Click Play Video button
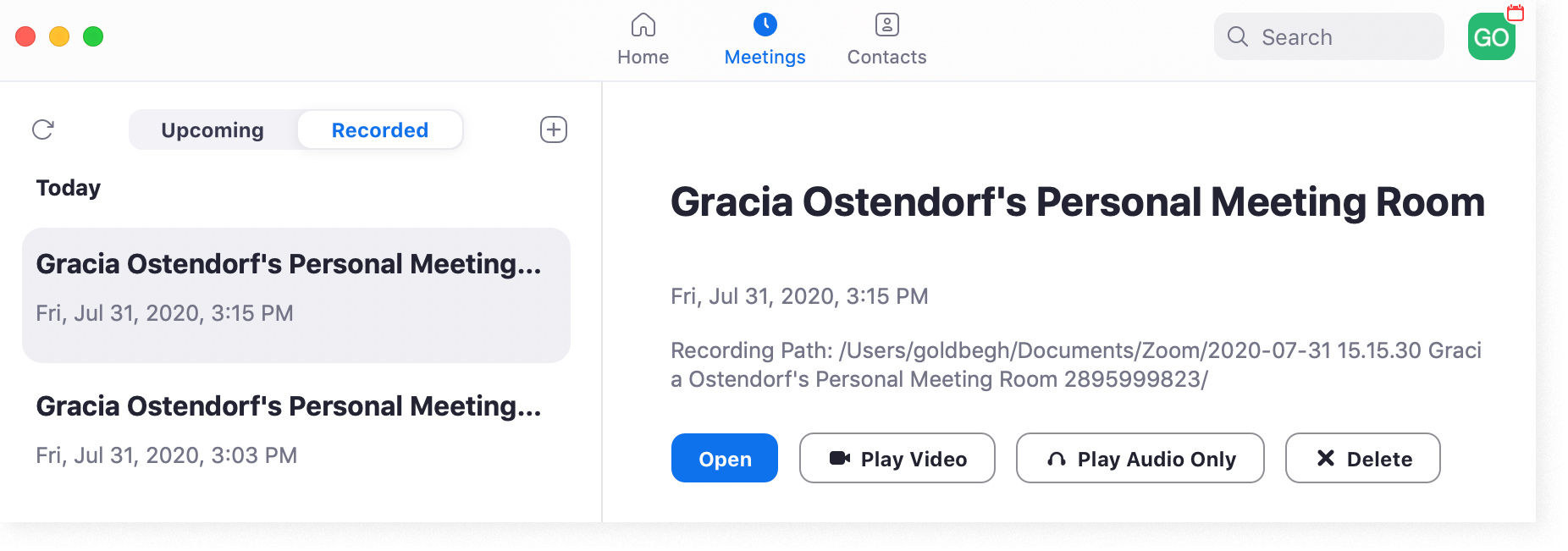 pos(897,458)
